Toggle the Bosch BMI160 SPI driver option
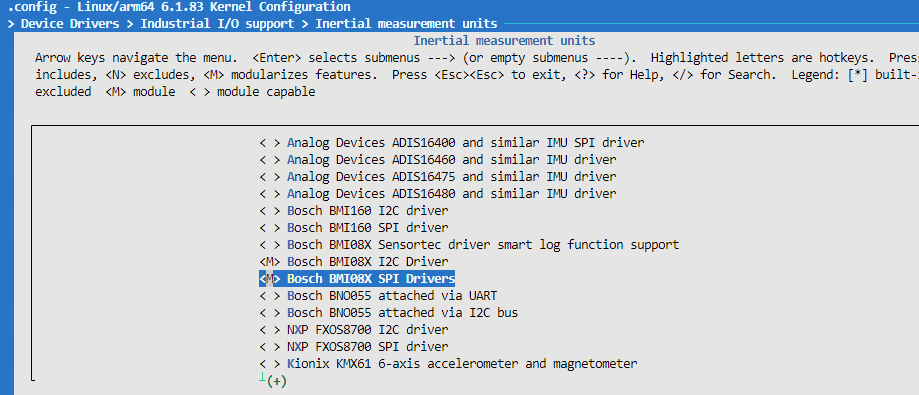Screen dimensions: 919x395 click(x=270, y=227)
